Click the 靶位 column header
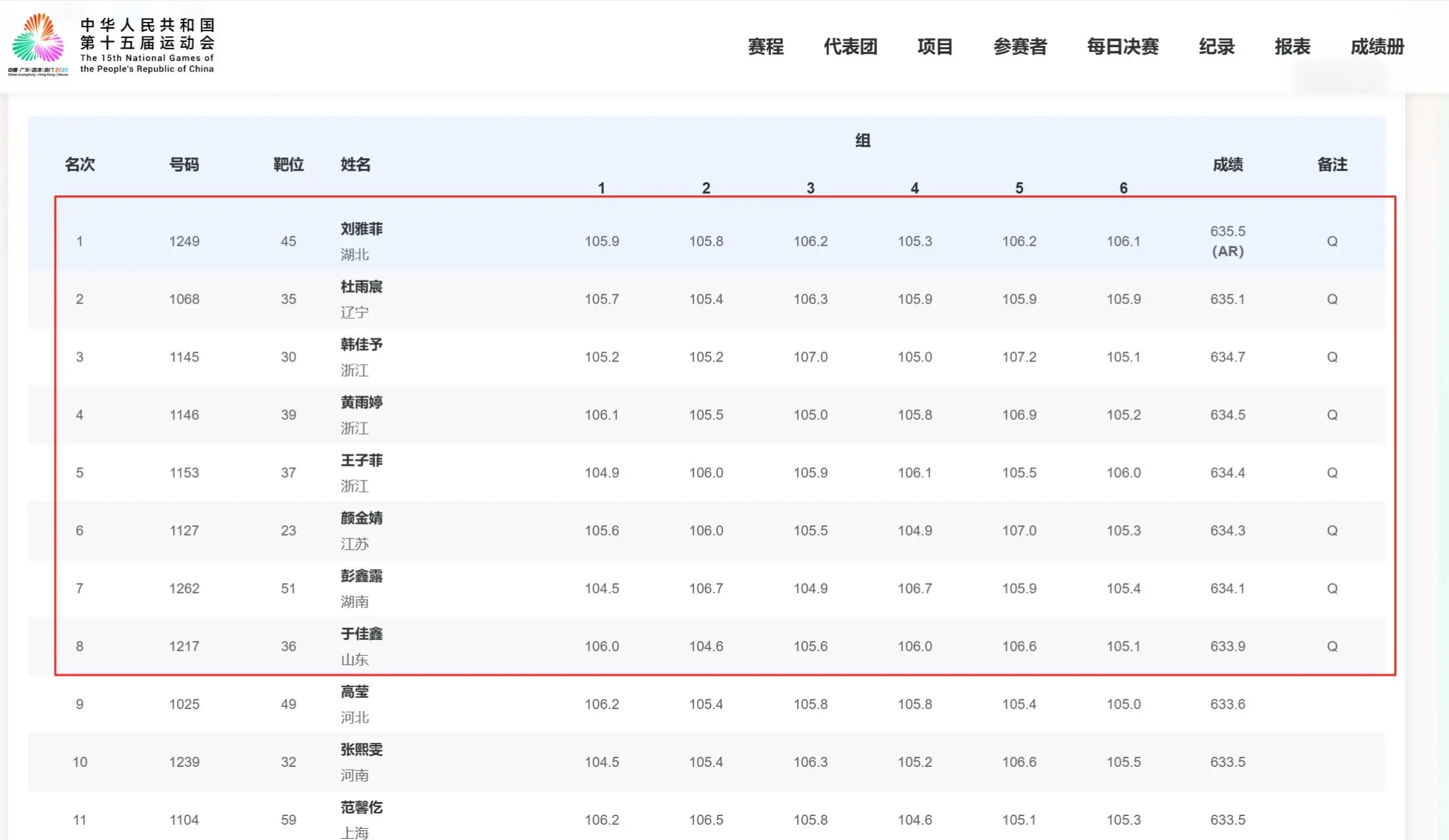 (x=288, y=164)
